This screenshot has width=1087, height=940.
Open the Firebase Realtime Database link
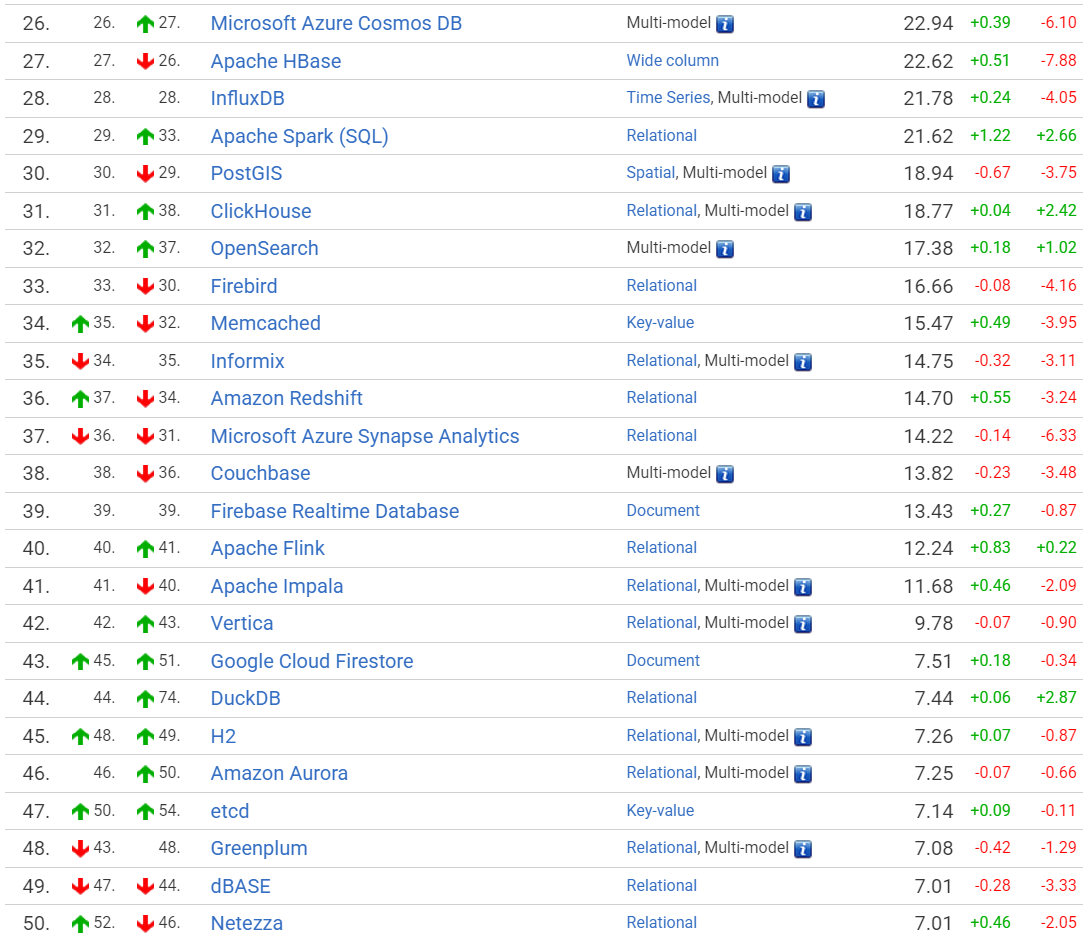[x=335, y=512]
